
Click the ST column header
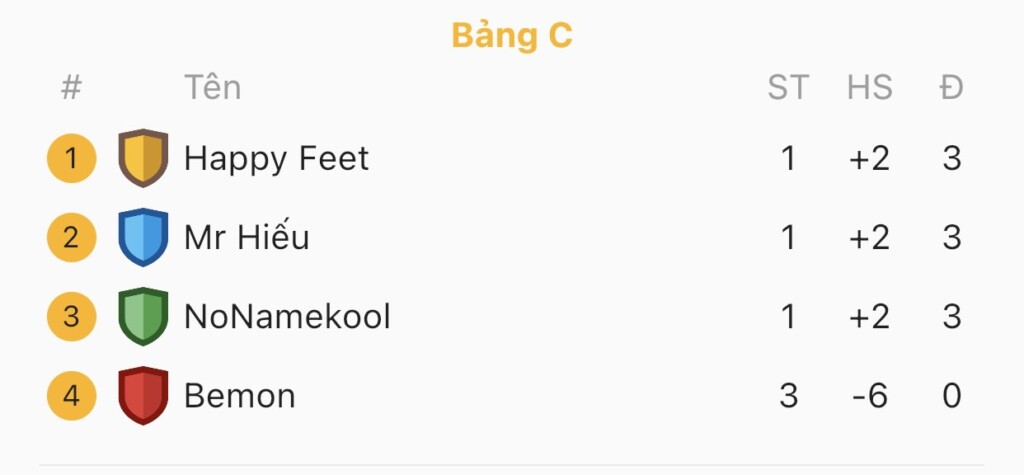(x=788, y=88)
